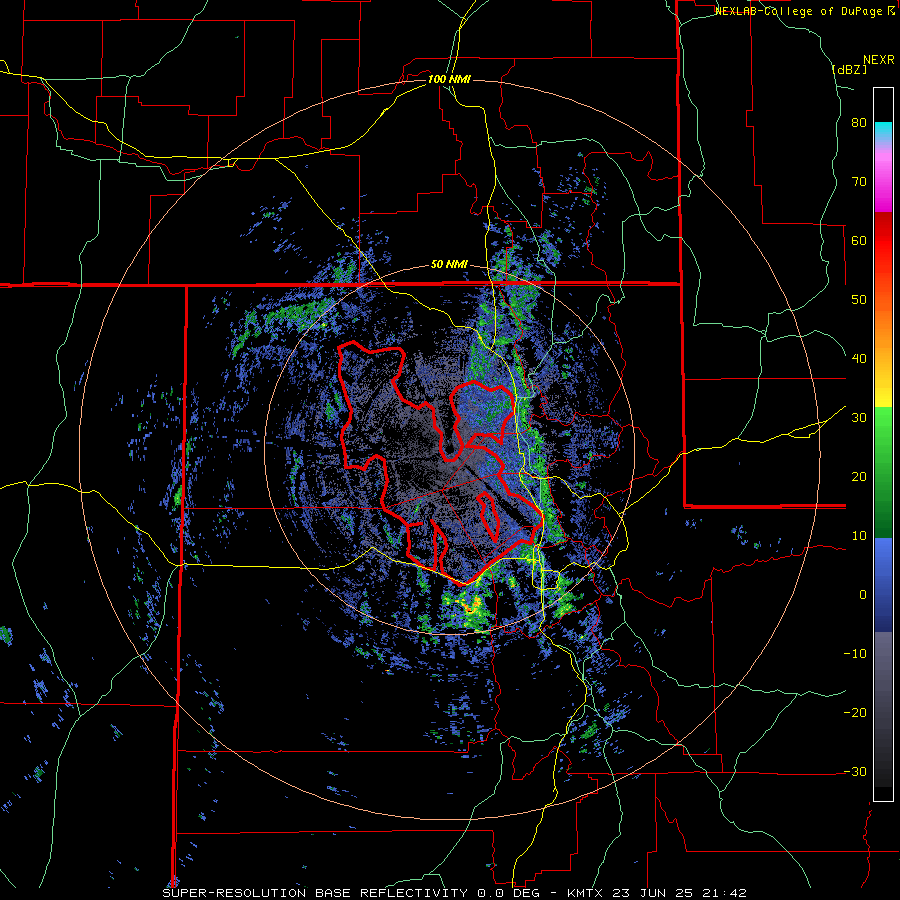This screenshot has width=900, height=900.
Task: Click the -10 value on the dBZ scale
Action: pyautogui.click(x=855, y=654)
